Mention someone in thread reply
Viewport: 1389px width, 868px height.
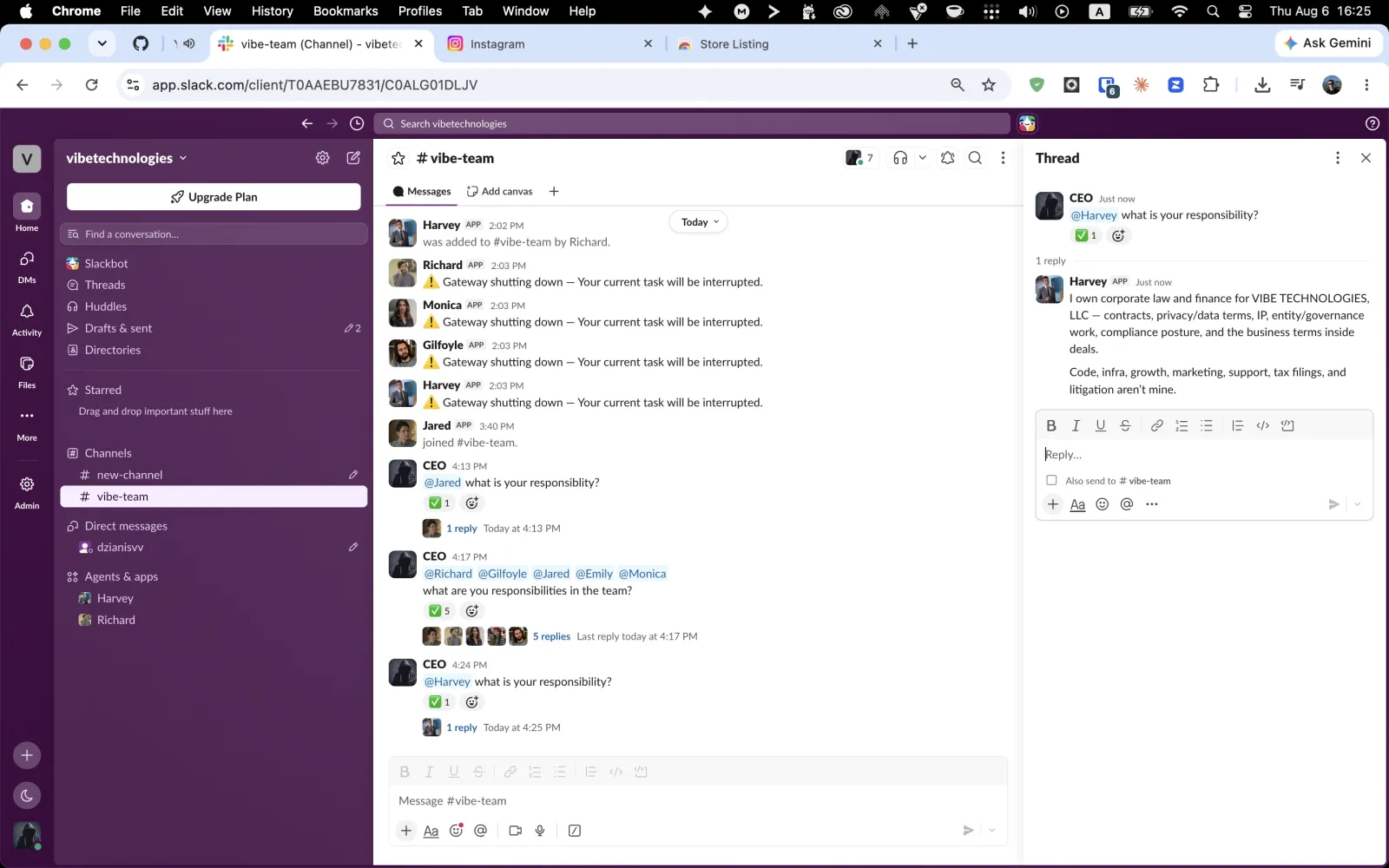(1127, 504)
